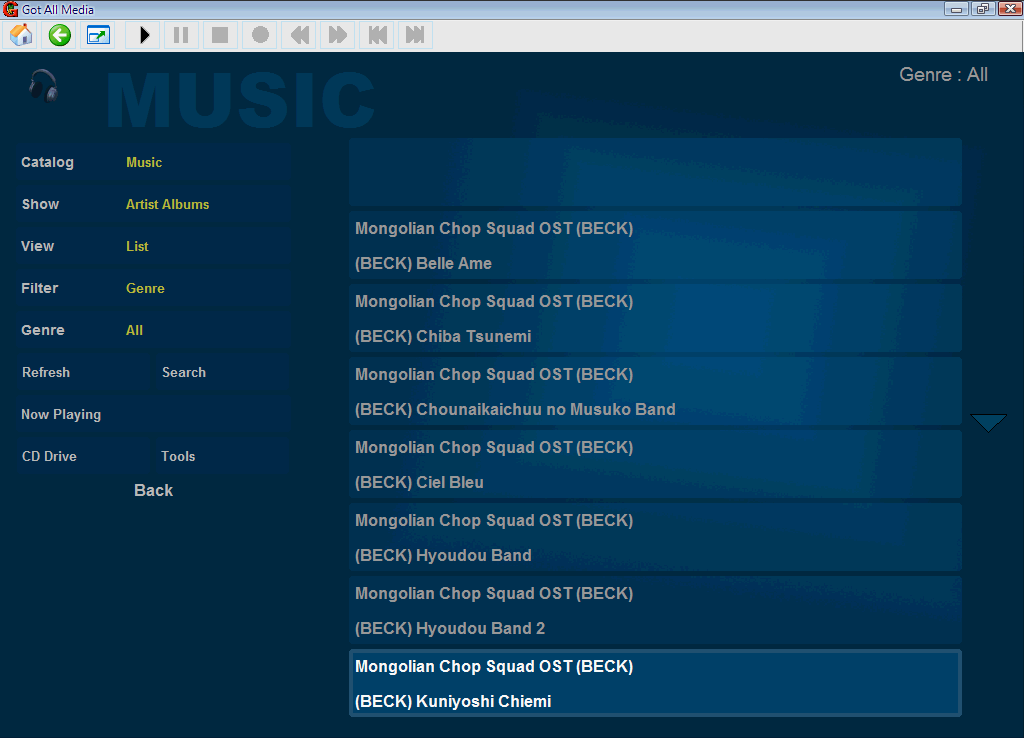Change Filter option Genre
The width and height of the screenshot is (1024, 738).
[153, 288]
